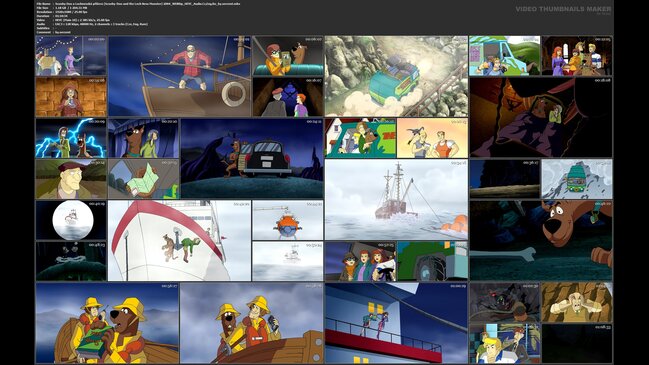The image size is (649, 365).
Task: Select the File Name info line in header
Action: [138, 3]
